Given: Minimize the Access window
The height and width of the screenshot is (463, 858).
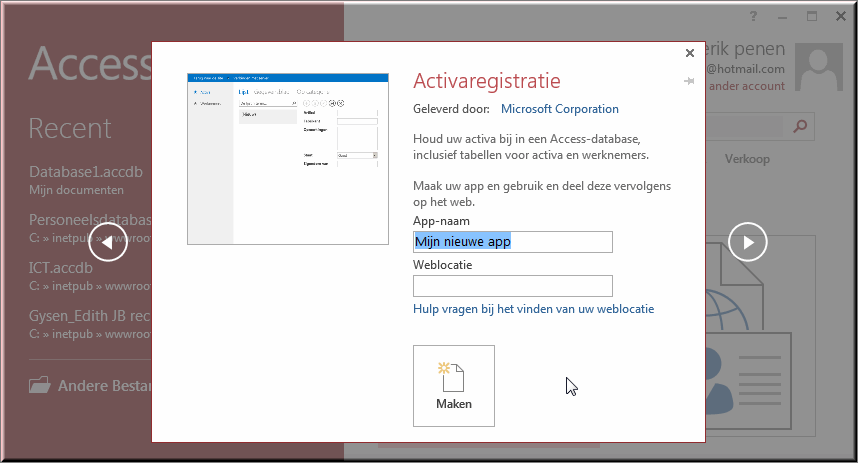Looking at the screenshot, I should point(782,17).
